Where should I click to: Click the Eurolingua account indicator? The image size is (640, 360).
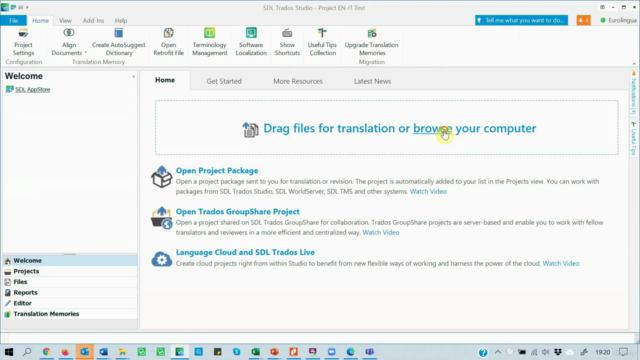pos(618,20)
